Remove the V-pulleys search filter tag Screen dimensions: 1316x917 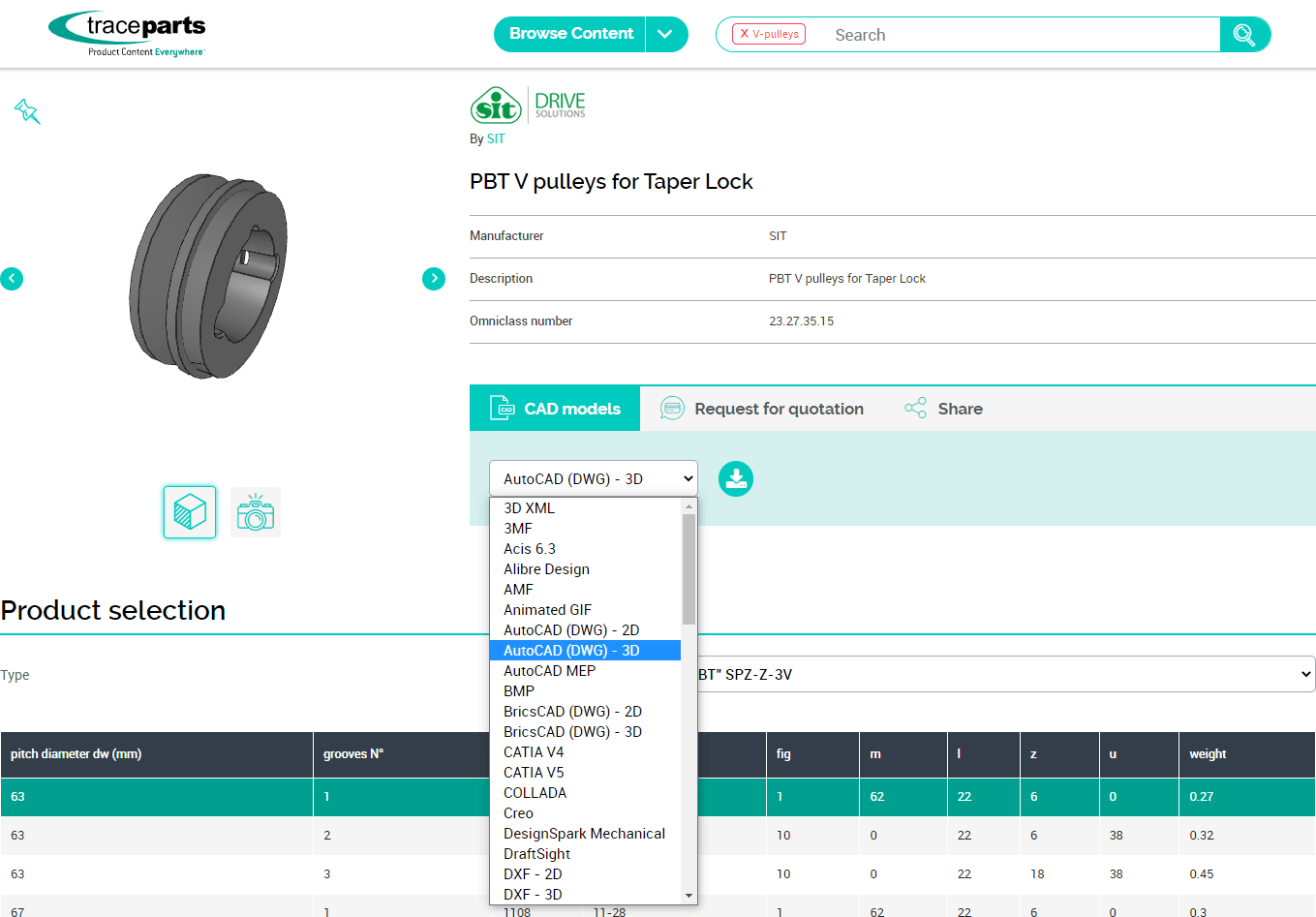(744, 34)
